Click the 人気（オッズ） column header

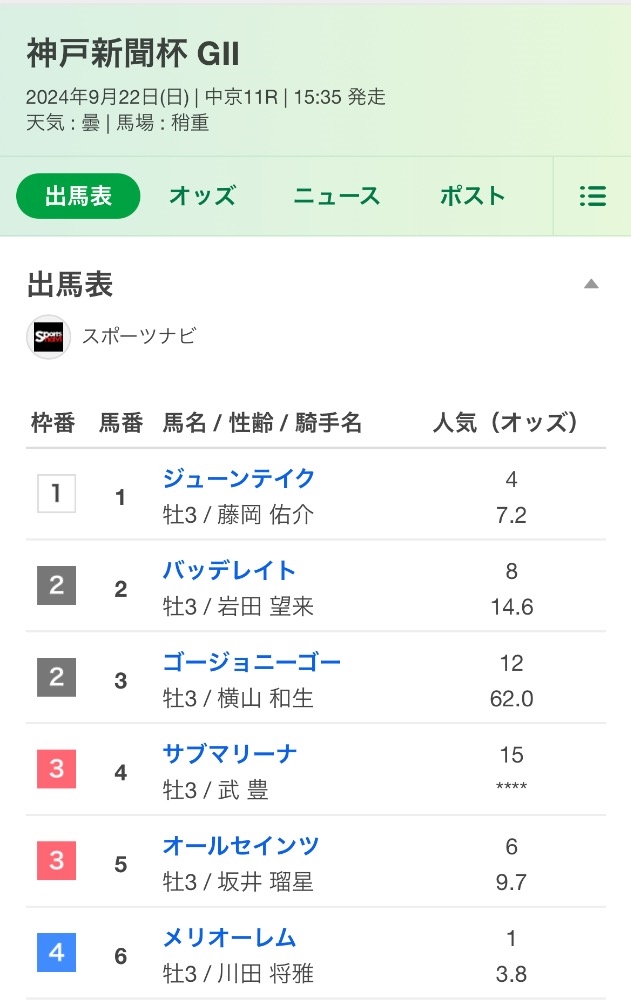(x=506, y=423)
